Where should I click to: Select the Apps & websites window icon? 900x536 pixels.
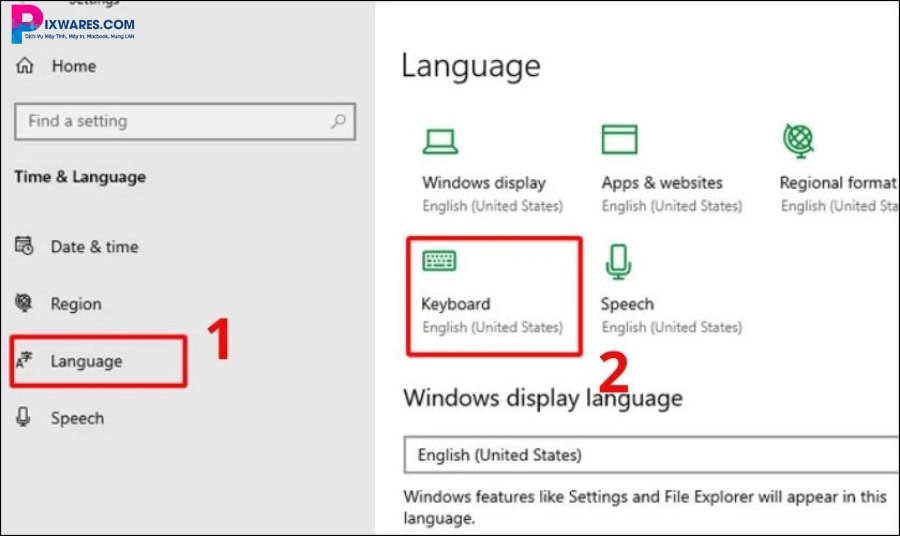(619, 140)
